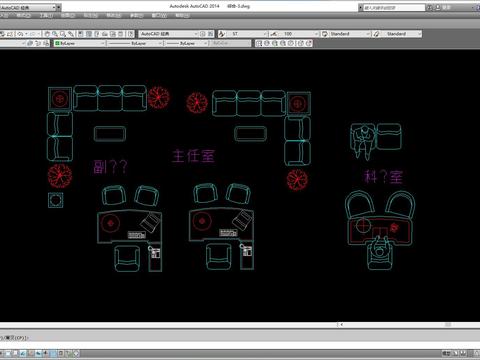Screen dimensions: 480x360
Task: Open the Properties palette icon
Action: point(81,34)
